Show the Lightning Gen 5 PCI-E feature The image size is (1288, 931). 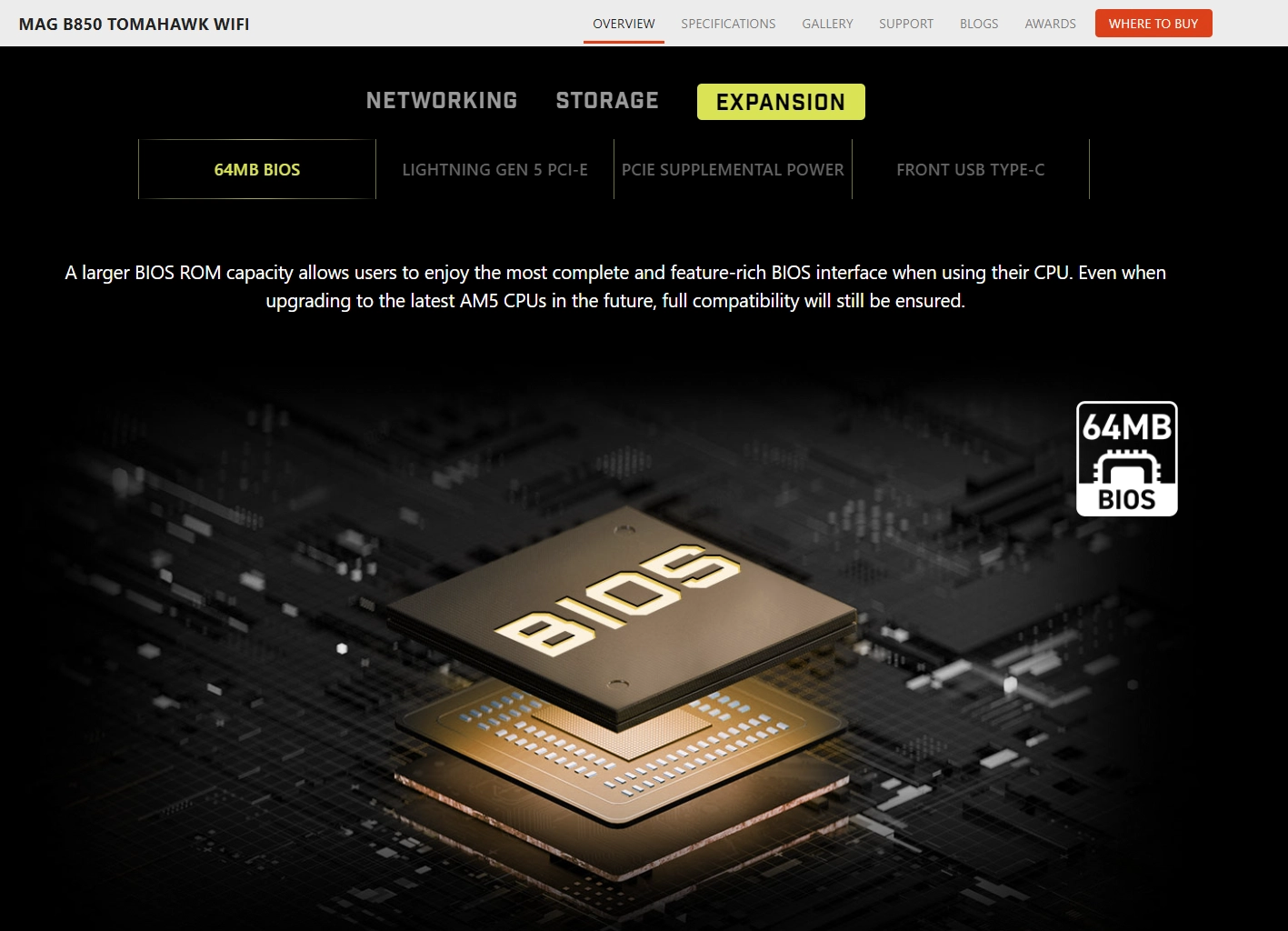tap(494, 170)
